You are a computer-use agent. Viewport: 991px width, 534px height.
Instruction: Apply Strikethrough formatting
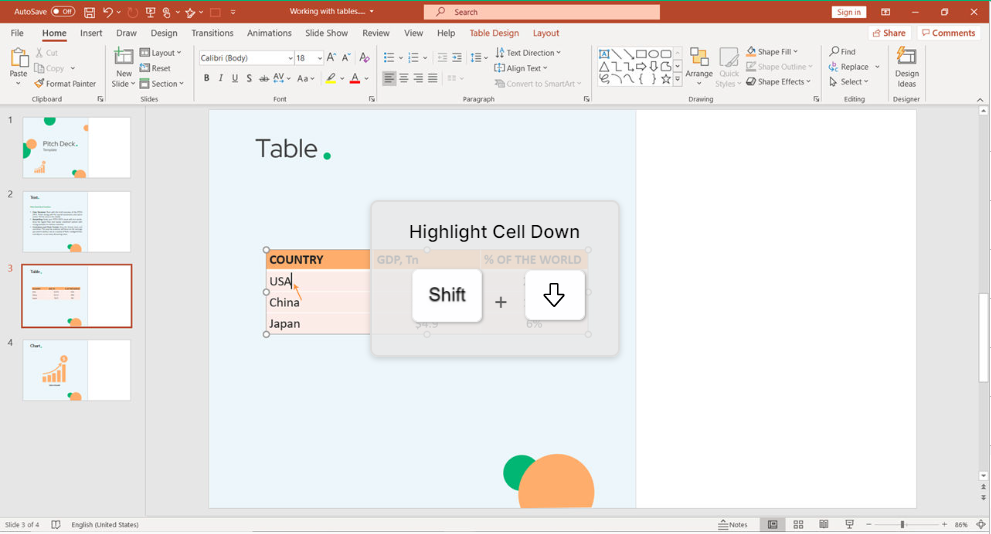click(x=264, y=78)
